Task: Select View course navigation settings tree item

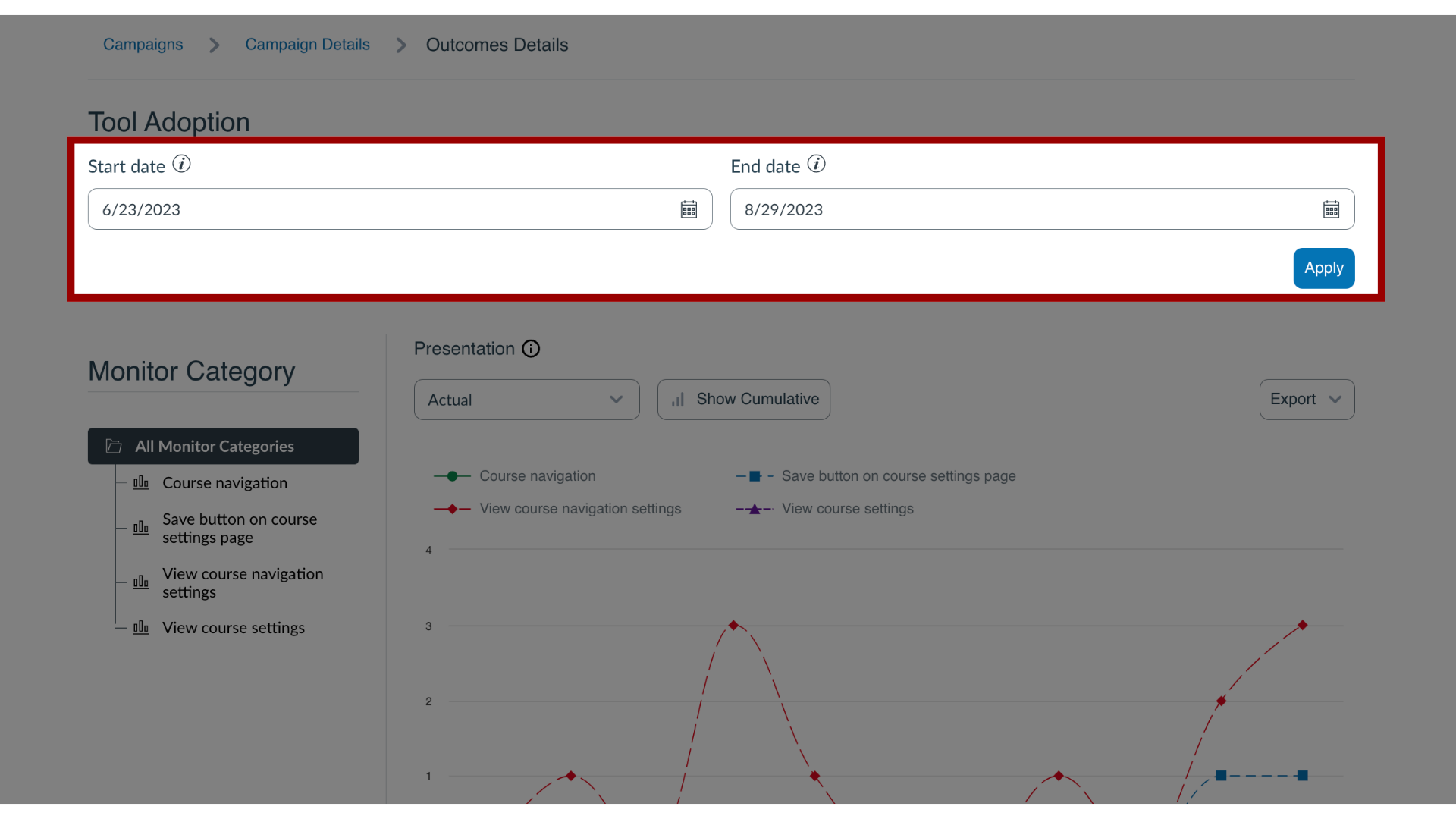Action: [x=242, y=582]
